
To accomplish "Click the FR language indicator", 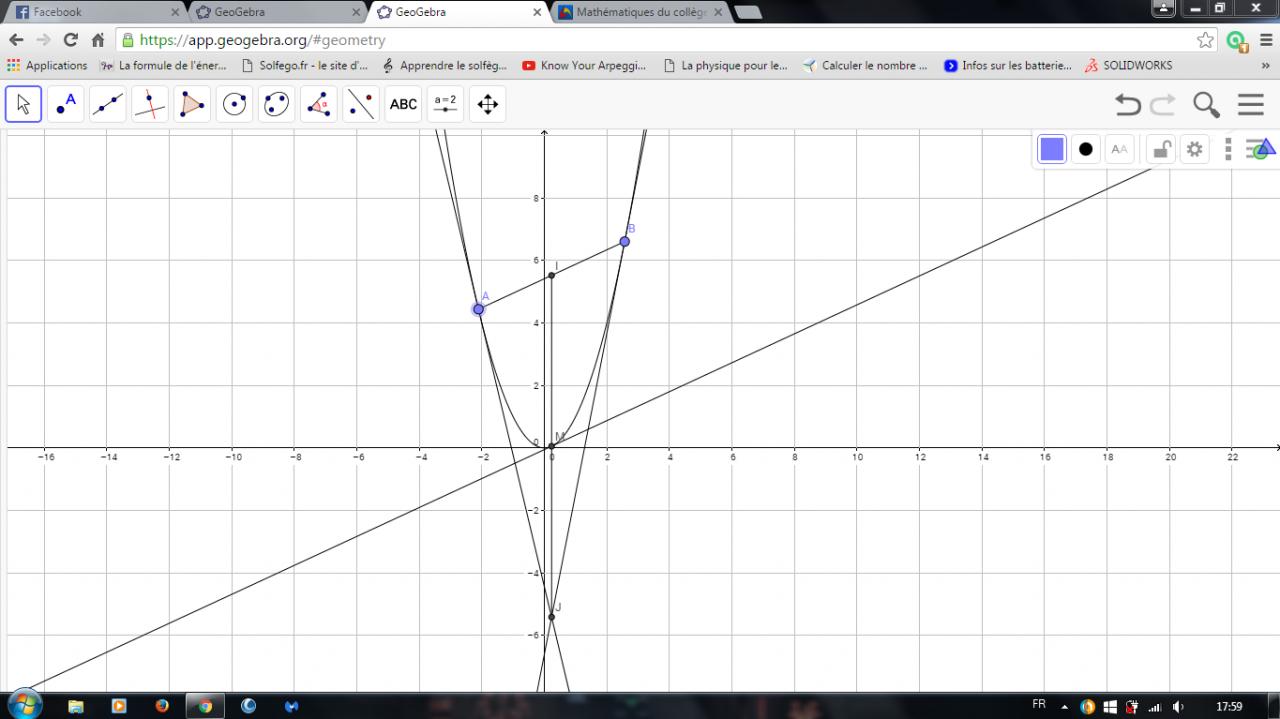I will coord(1039,705).
